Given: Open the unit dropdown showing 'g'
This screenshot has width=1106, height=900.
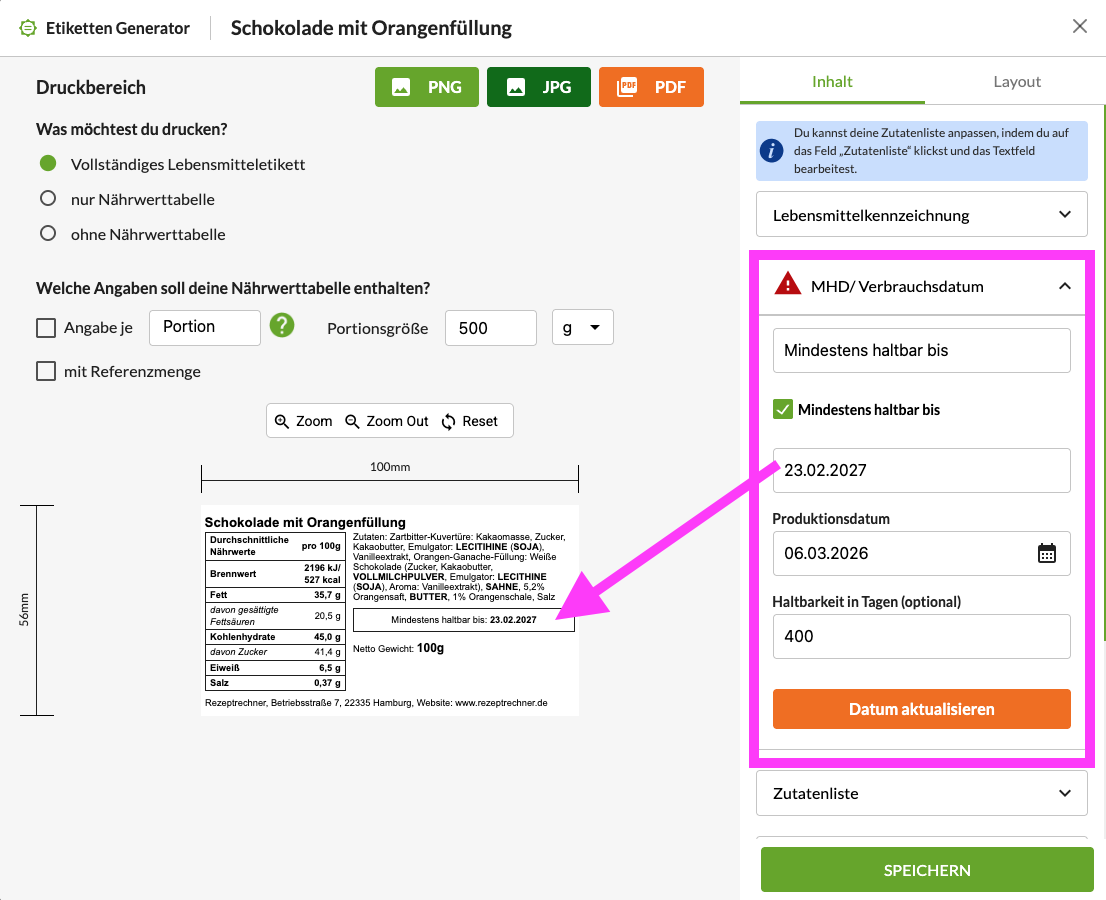Looking at the screenshot, I should (582, 327).
